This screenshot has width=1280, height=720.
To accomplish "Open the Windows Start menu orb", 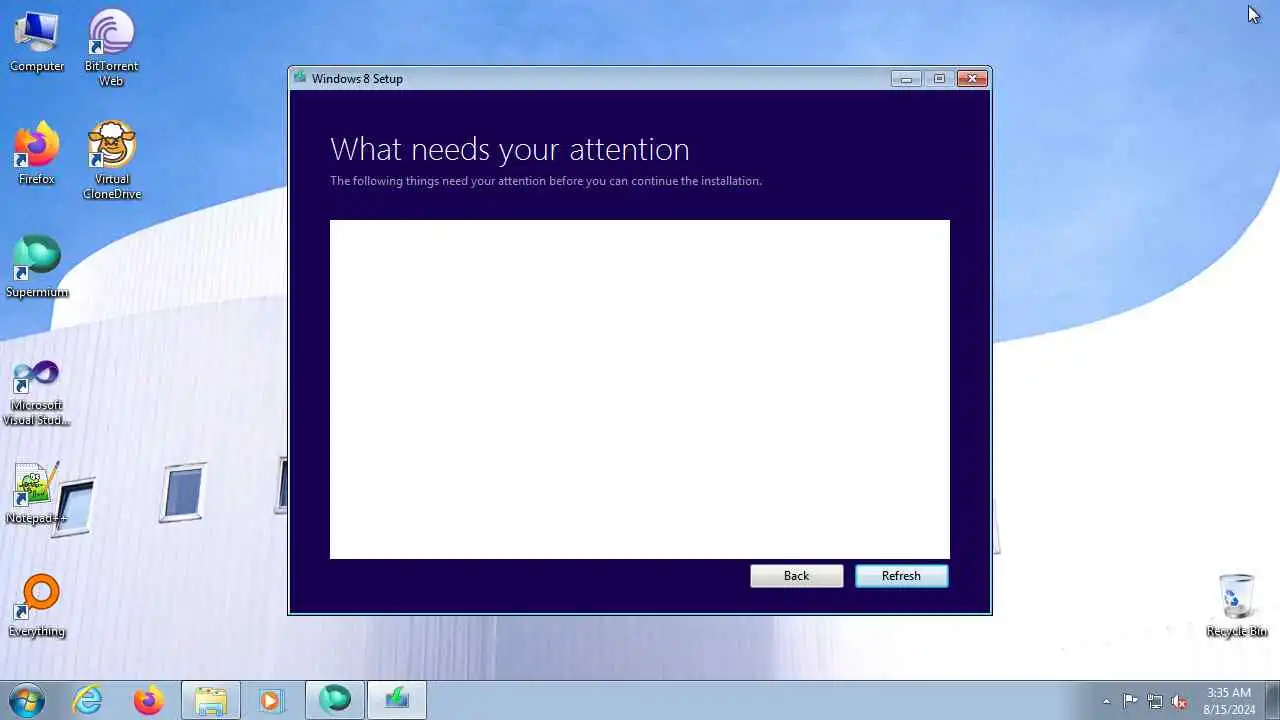I will click(27, 700).
